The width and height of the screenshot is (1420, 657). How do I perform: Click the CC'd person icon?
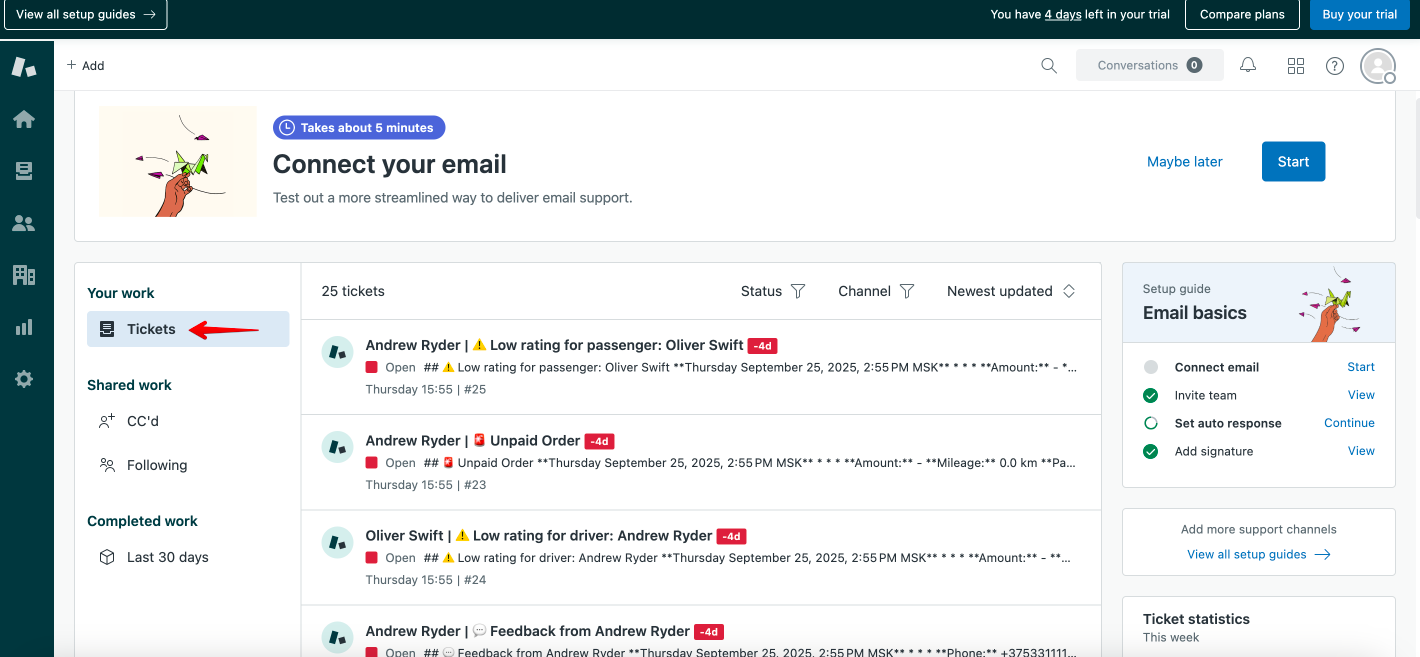coord(107,421)
